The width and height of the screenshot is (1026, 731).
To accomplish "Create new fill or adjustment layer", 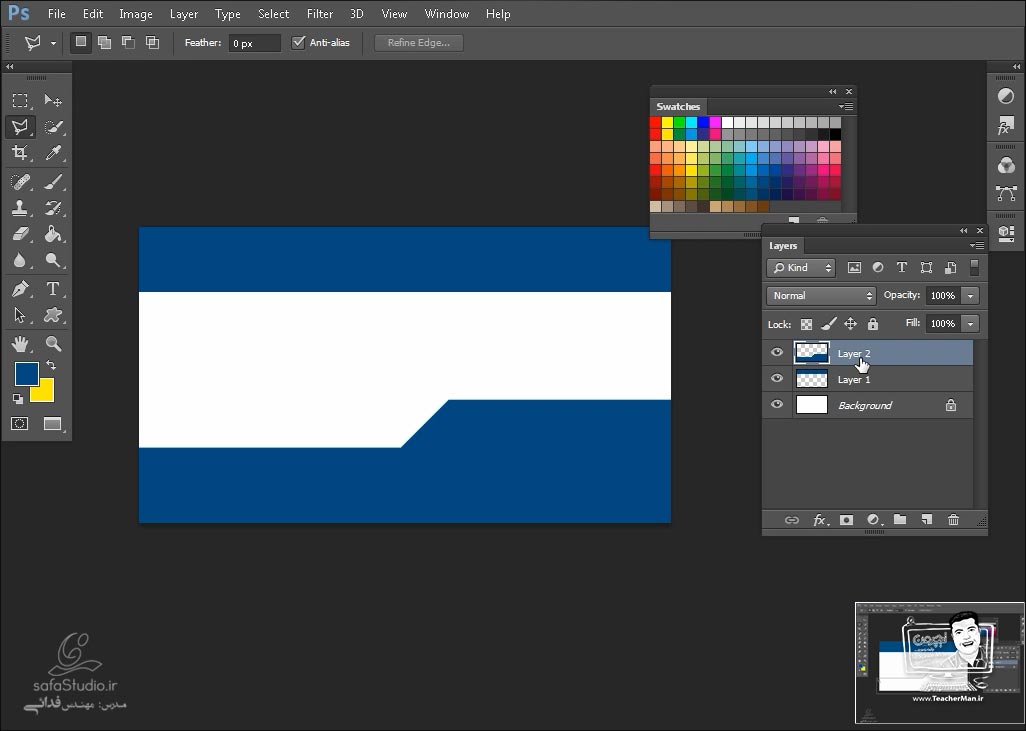I will (x=874, y=520).
